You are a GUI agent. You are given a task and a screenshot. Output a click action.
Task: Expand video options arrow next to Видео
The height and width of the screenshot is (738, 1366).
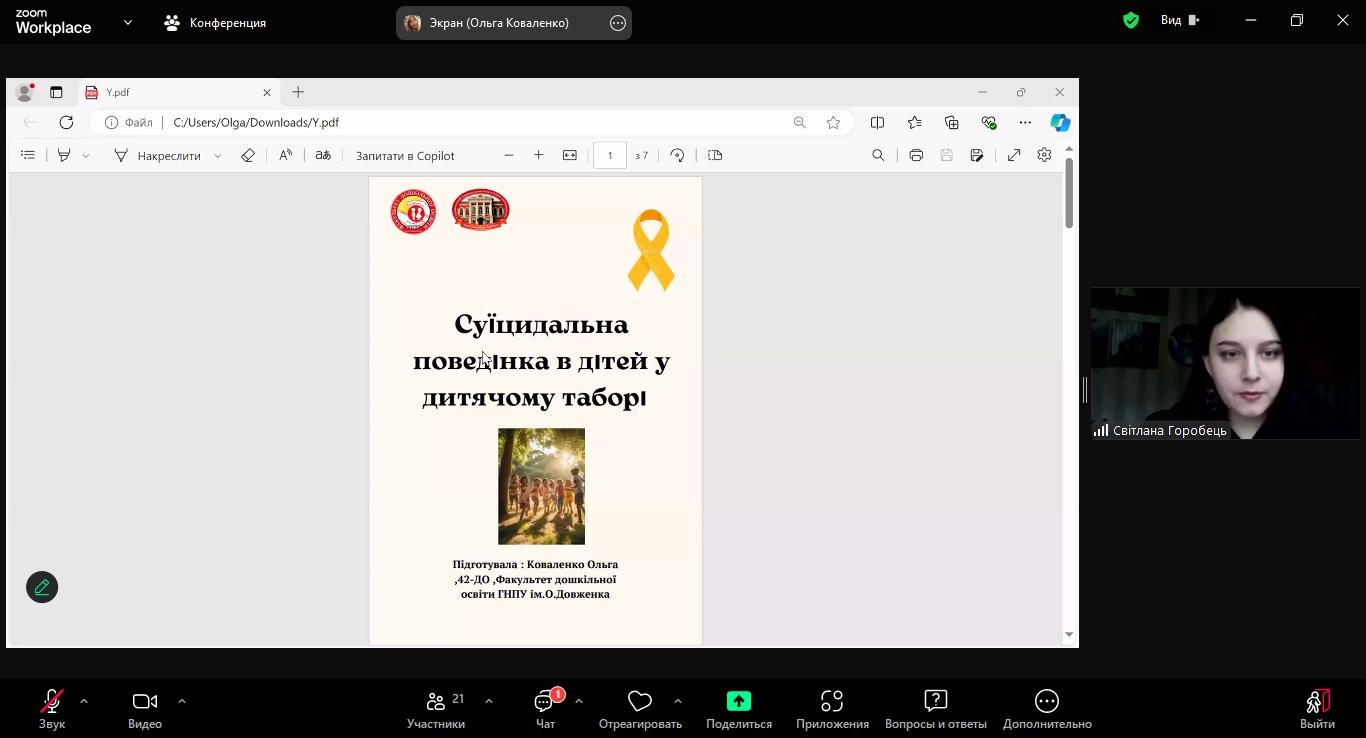tap(182, 701)
